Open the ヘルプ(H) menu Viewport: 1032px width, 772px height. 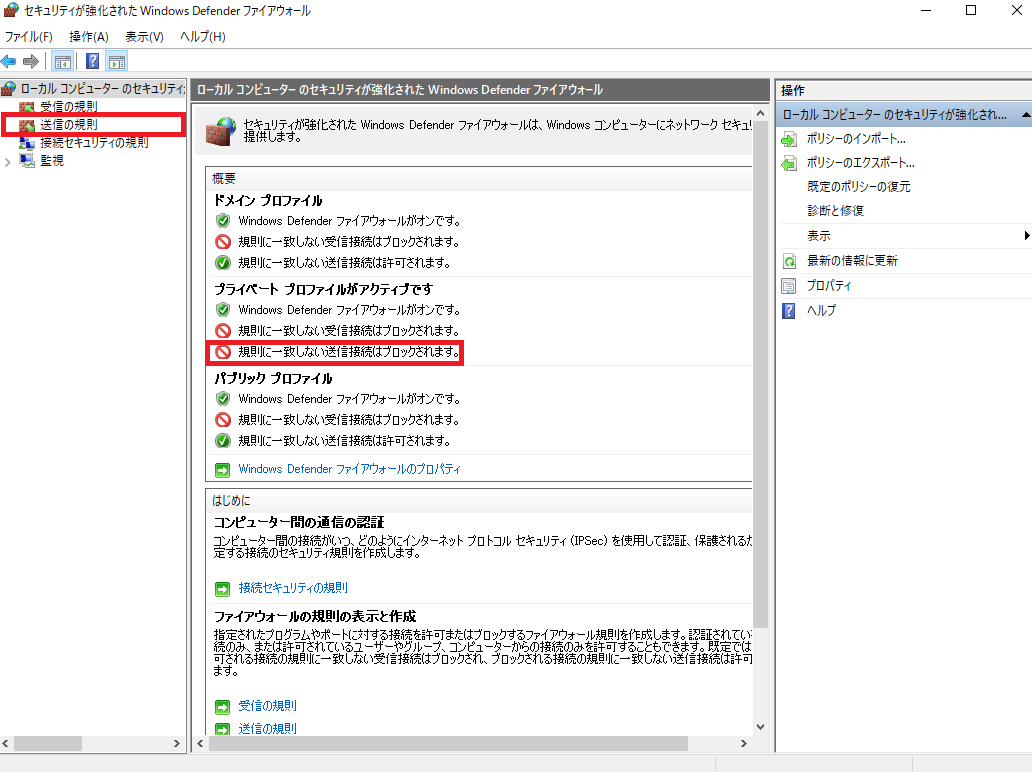(x=203, y=37)
